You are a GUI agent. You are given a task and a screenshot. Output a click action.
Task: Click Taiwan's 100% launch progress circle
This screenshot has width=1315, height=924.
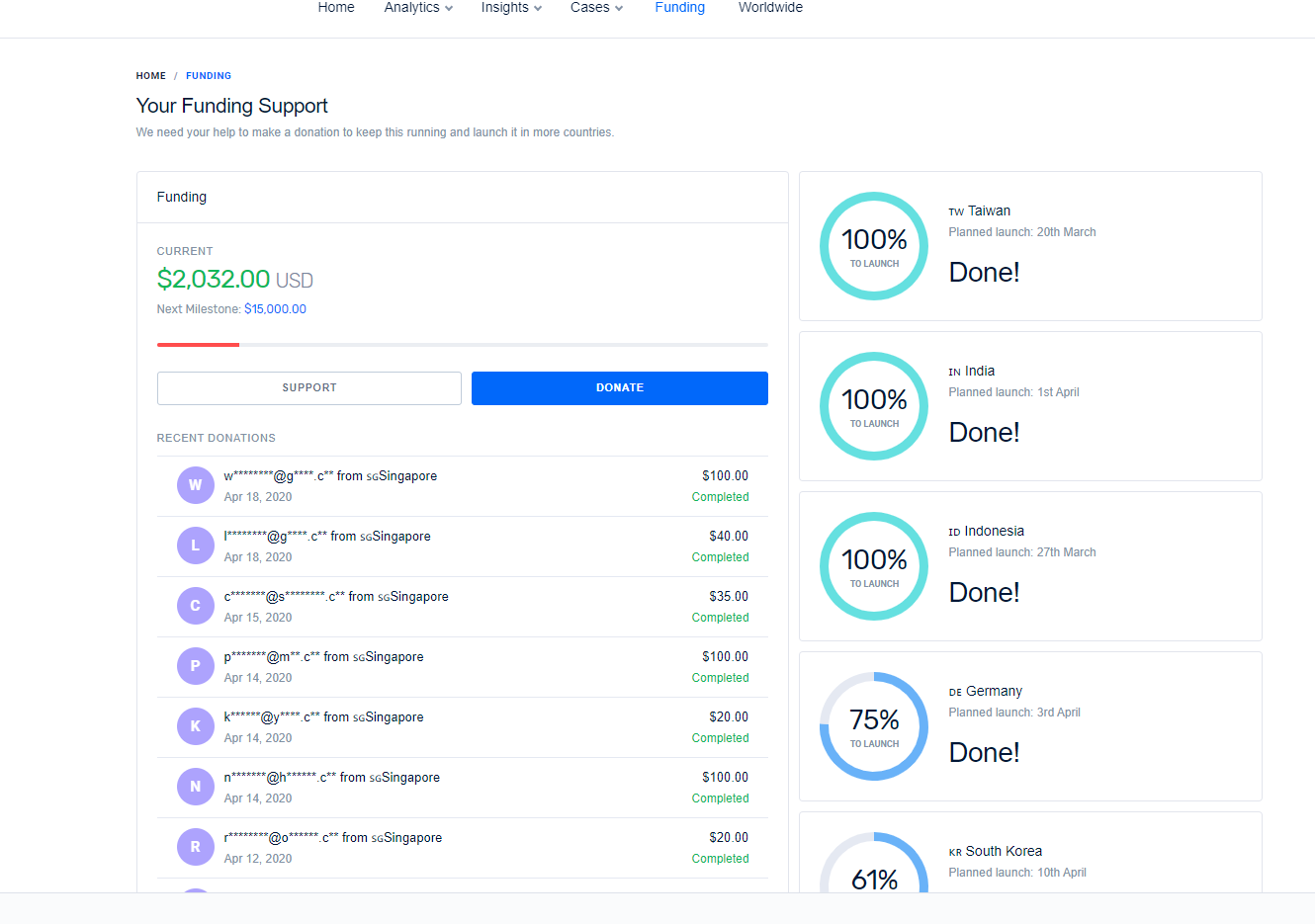pos(873,246)
